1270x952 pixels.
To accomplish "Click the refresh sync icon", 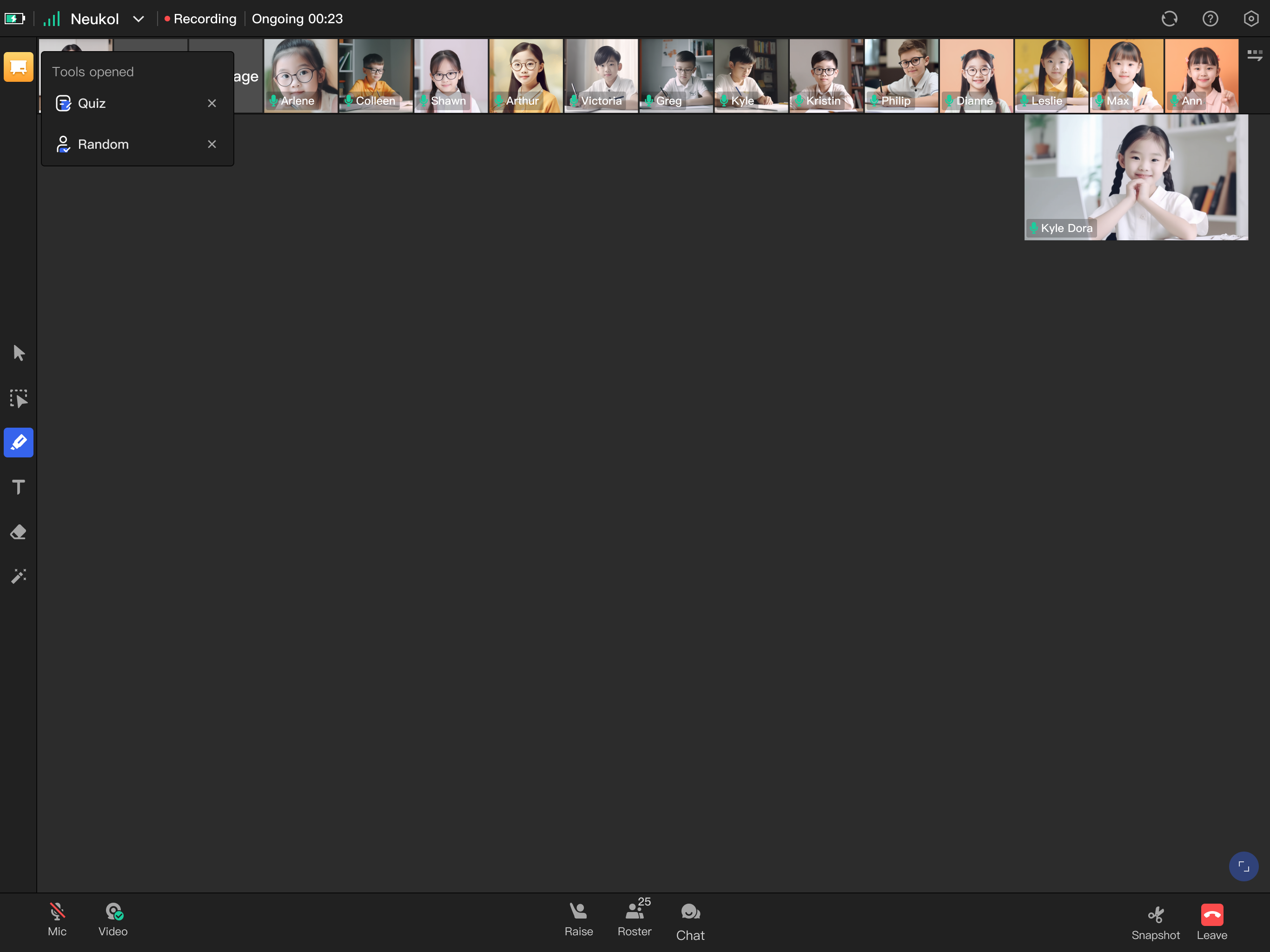I will click(1169, 19).
